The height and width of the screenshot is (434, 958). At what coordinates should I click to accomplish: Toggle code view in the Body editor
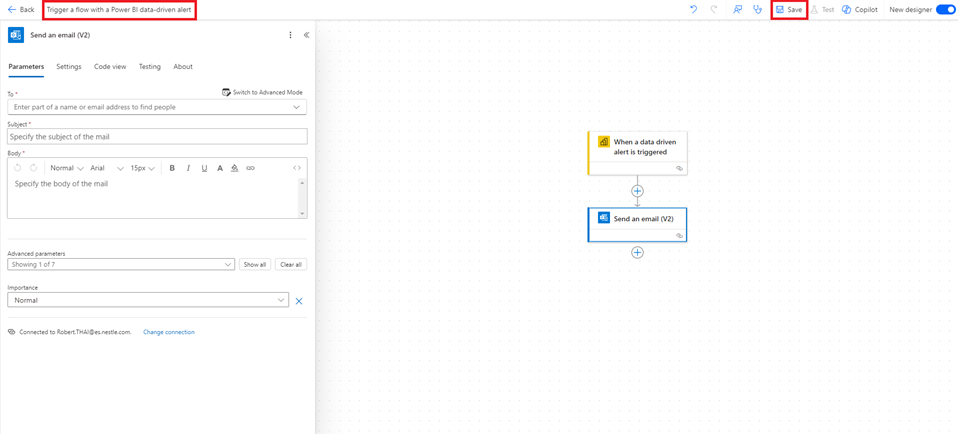point(297,168)
